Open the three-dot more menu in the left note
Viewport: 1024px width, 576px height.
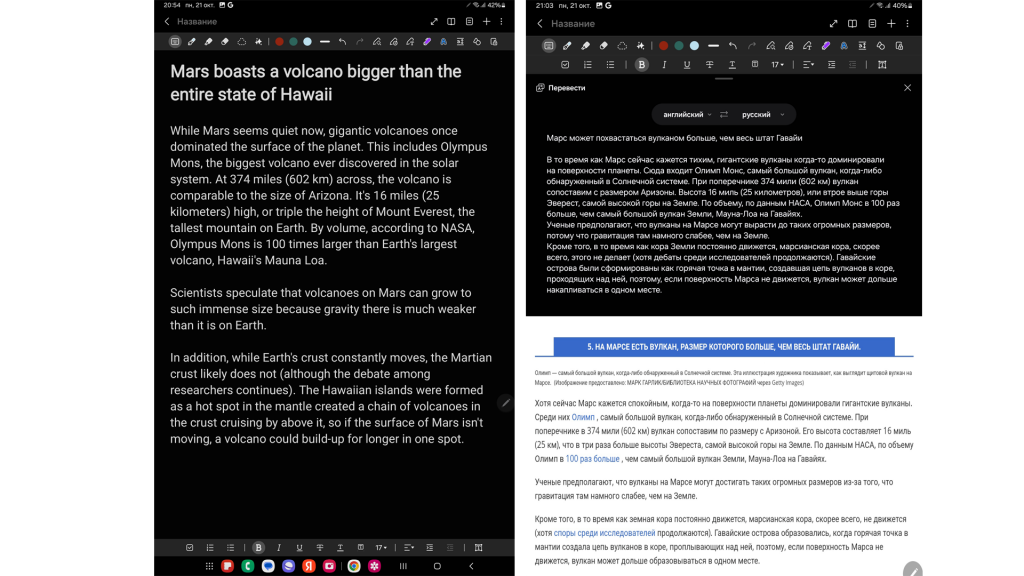click(503, 21)
